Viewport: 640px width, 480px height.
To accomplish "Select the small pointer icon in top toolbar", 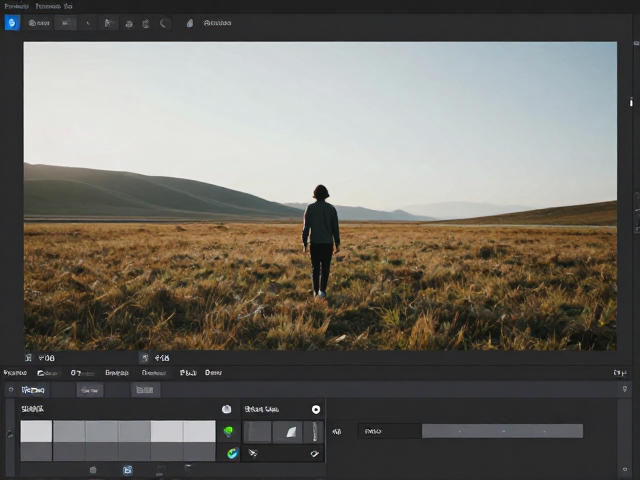I will coord(88,24).
